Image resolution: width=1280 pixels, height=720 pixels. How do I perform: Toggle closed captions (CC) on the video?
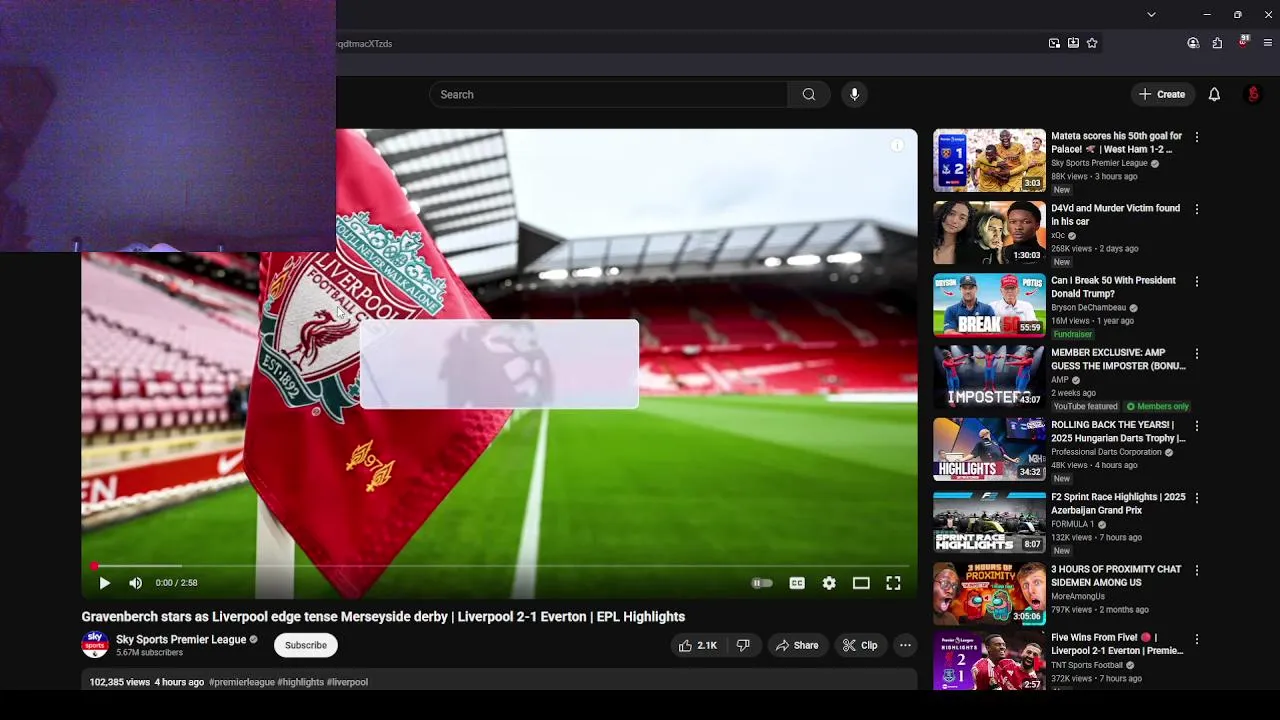797,583
